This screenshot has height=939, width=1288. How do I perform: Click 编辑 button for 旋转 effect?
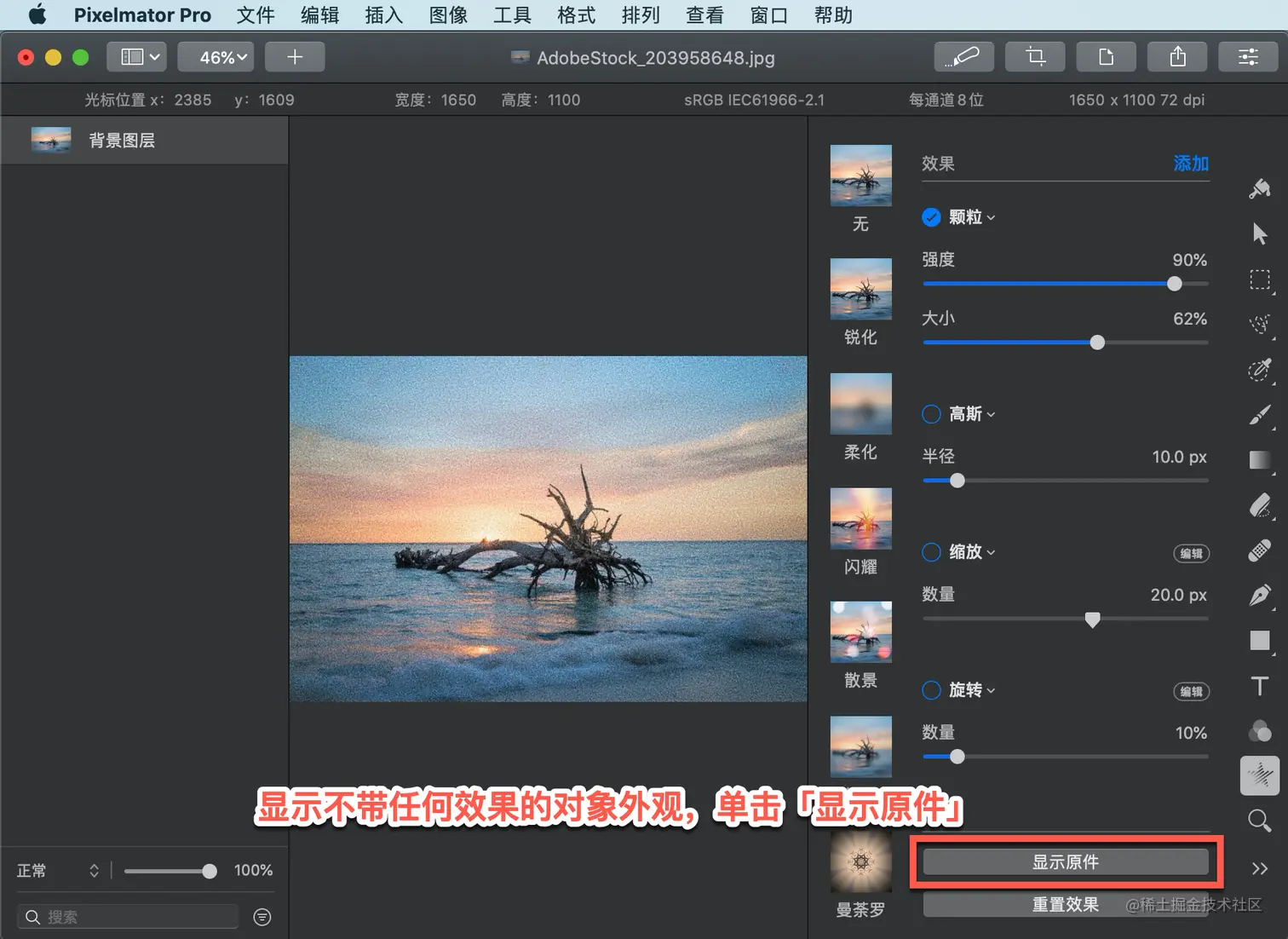pyautogui.click(x=1191, y=692)
